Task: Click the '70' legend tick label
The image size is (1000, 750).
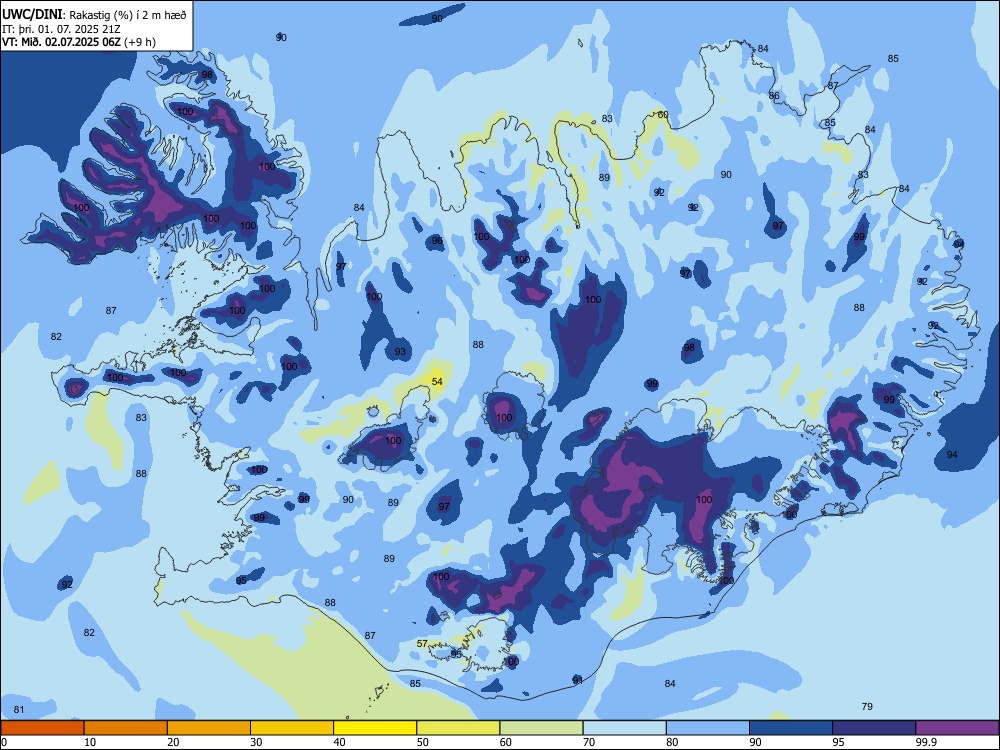Action: click(589, 742)
